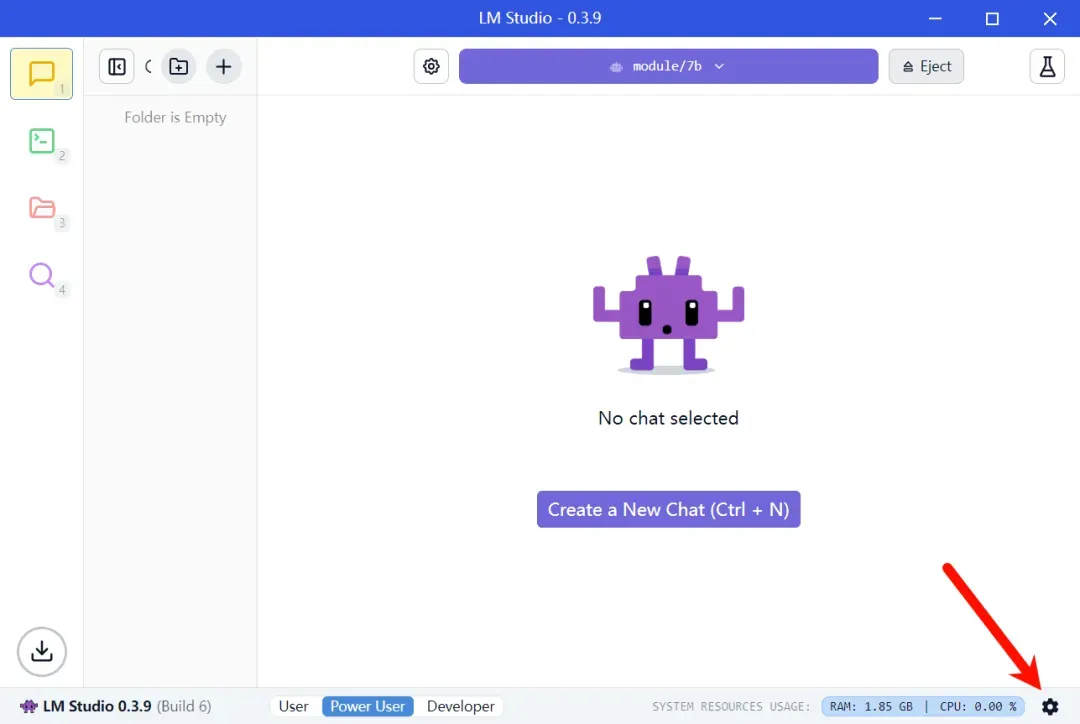Screen dimensions: 1080x724
Task: Click Create a New Chat button
Action: tap(668, 509)
